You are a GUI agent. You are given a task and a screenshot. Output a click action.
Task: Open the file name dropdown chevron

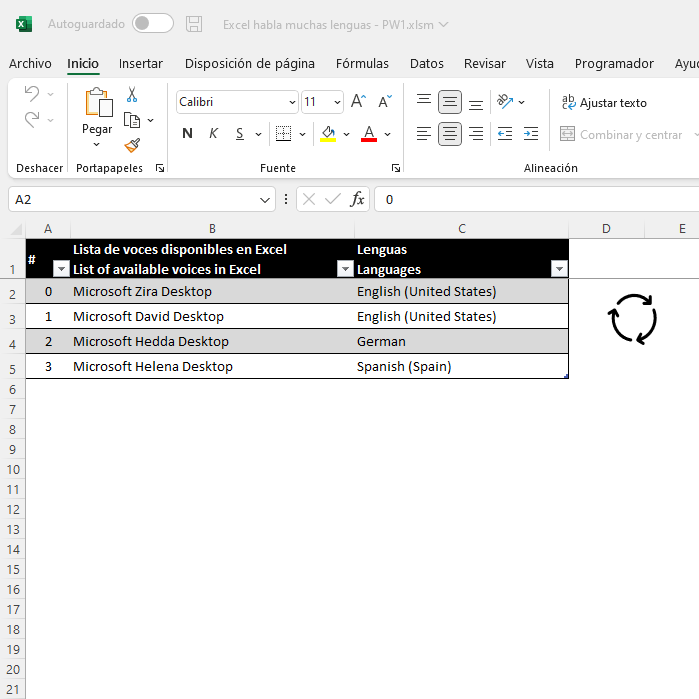443,25
